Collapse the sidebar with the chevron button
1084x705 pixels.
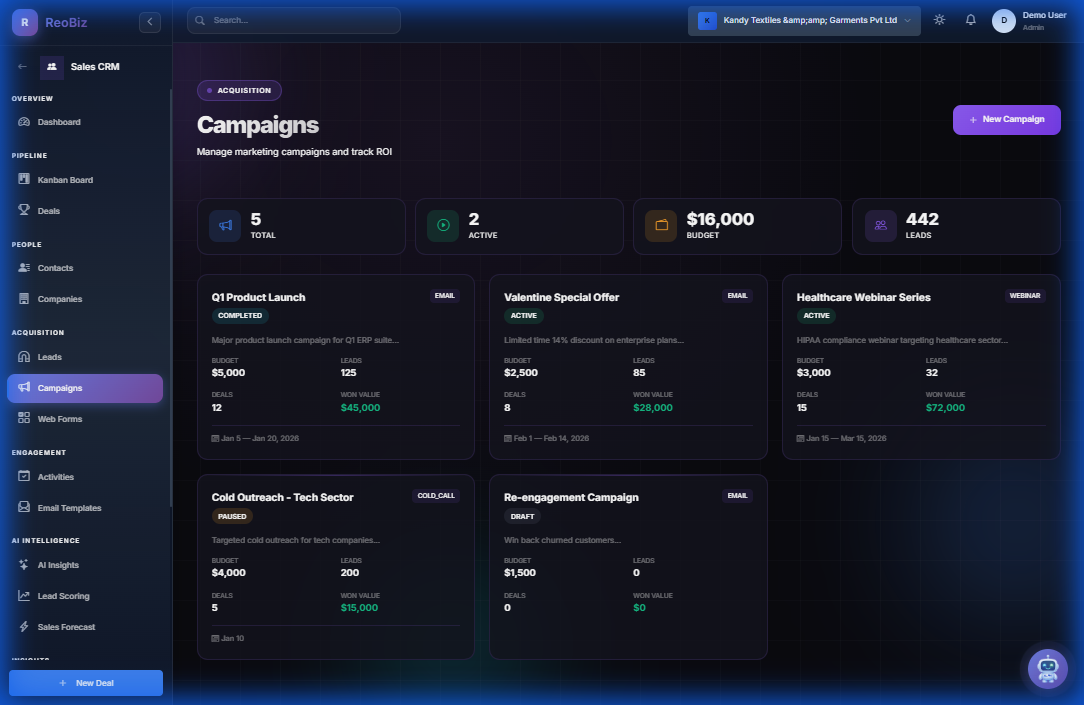150,21
